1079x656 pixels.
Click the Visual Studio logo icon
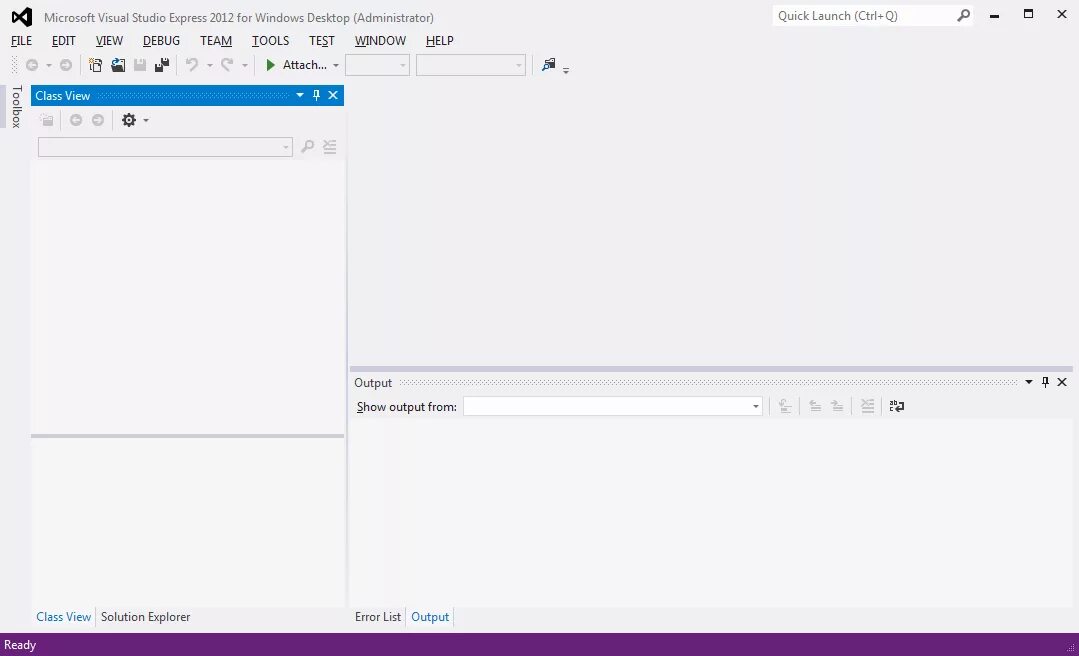point(21,17)
